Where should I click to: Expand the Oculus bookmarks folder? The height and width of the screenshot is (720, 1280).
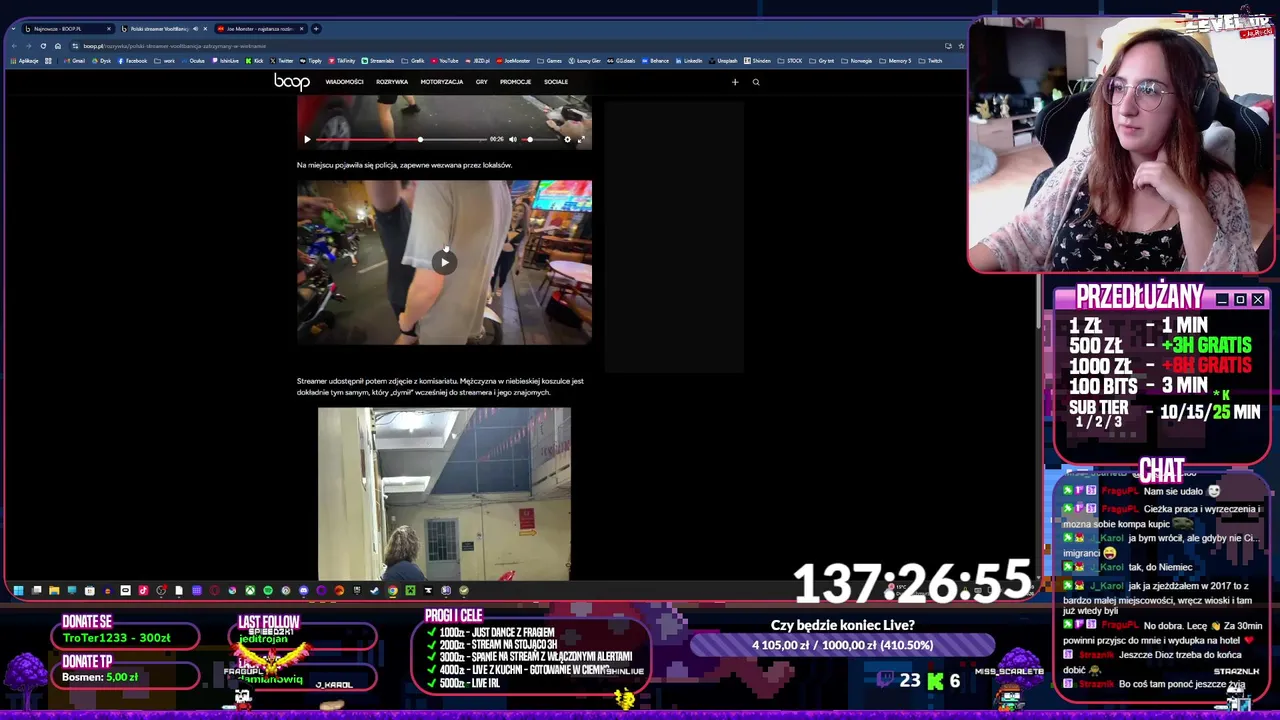[193, 61]
